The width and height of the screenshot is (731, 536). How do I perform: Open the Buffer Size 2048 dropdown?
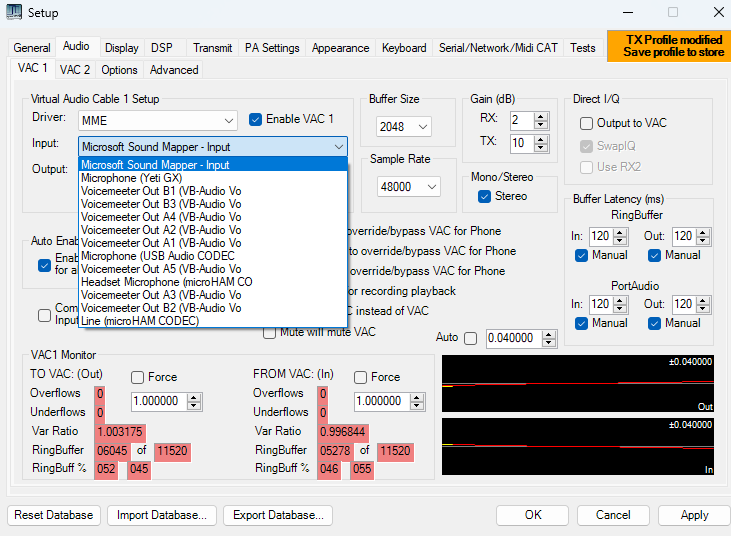404,127
